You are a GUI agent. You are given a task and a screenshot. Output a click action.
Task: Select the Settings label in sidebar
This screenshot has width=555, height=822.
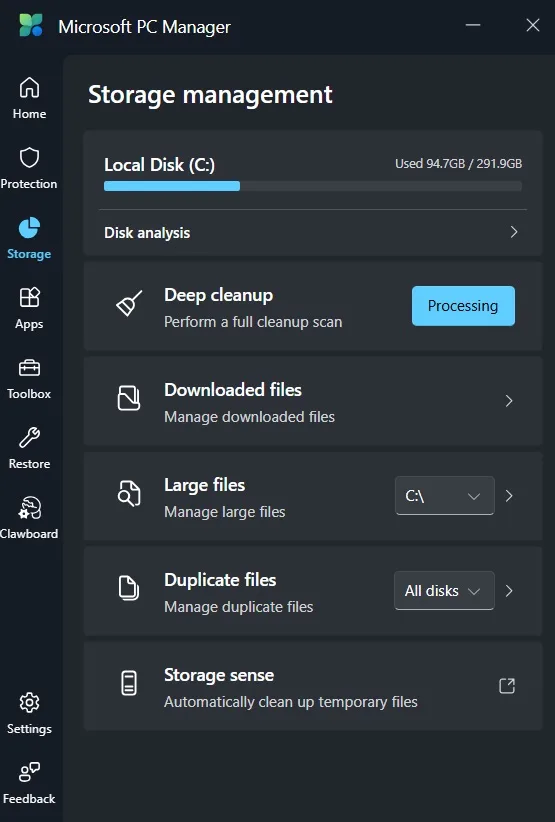click(29, 729)
